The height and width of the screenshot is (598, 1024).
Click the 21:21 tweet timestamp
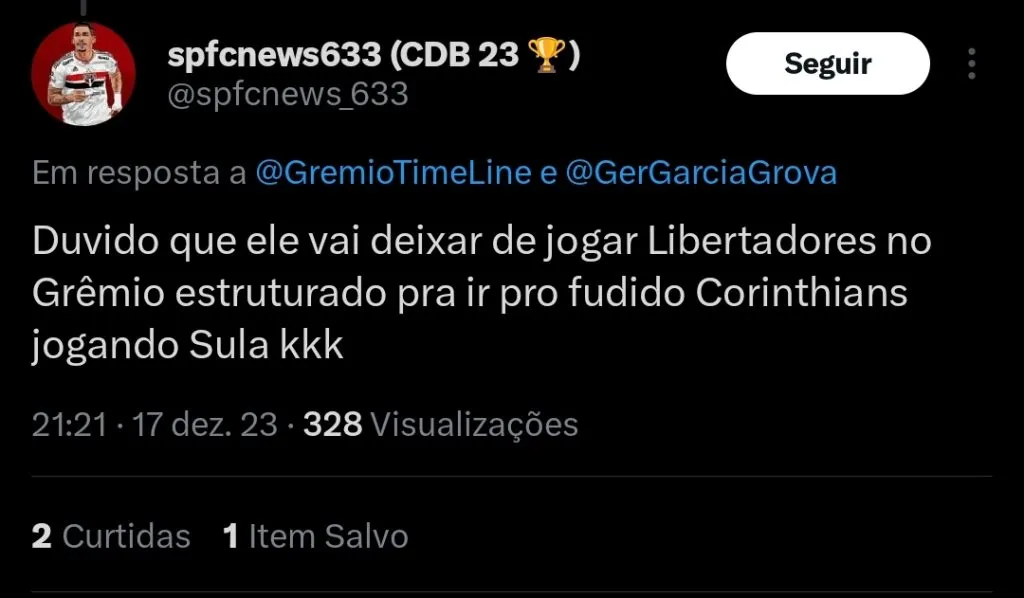pyautogui.click(x=69, y=424)
